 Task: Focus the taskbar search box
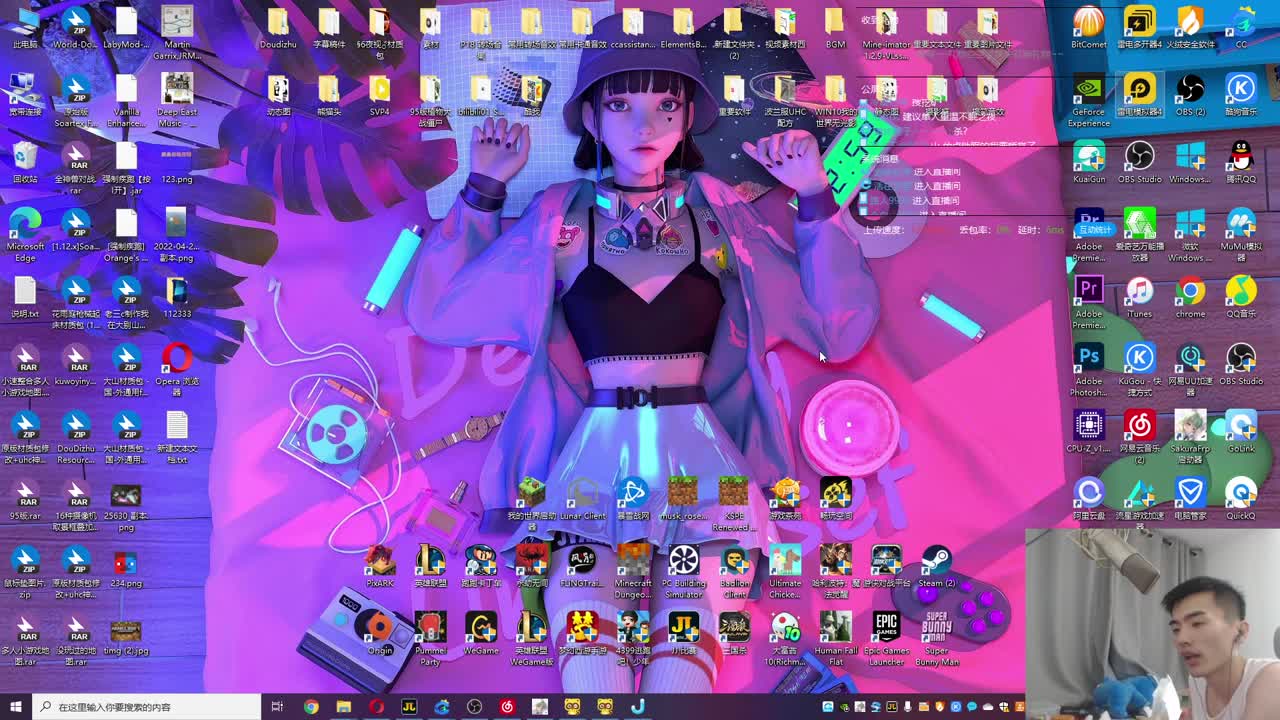[146, 707]
